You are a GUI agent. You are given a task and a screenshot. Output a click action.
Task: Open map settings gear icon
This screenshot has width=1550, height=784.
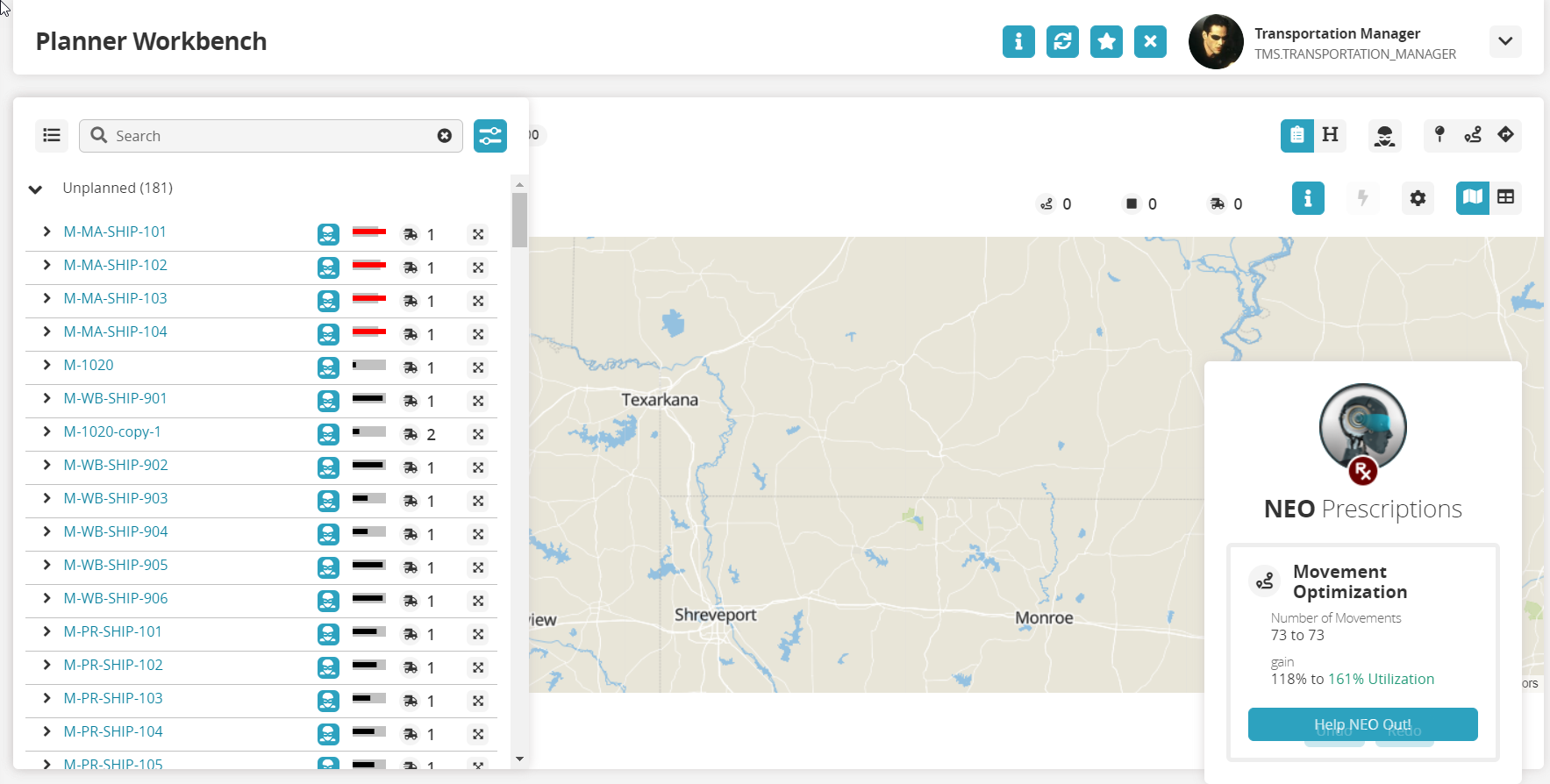click(1418, 198)
